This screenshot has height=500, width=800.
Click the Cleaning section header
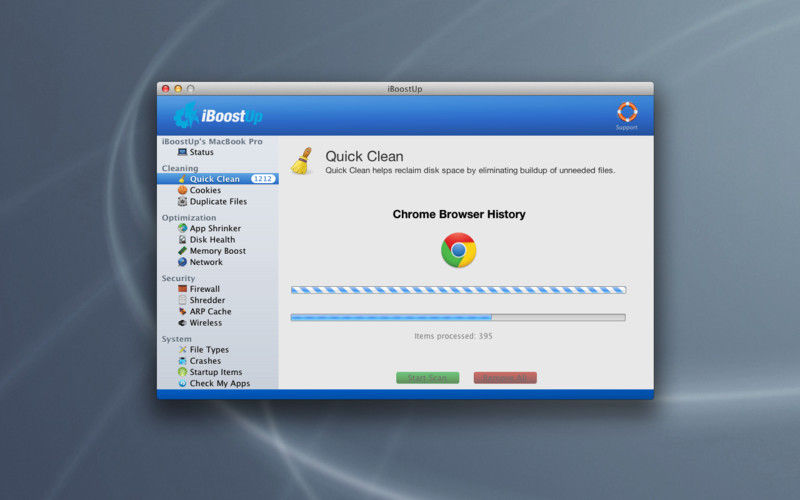tap(180, 168)
